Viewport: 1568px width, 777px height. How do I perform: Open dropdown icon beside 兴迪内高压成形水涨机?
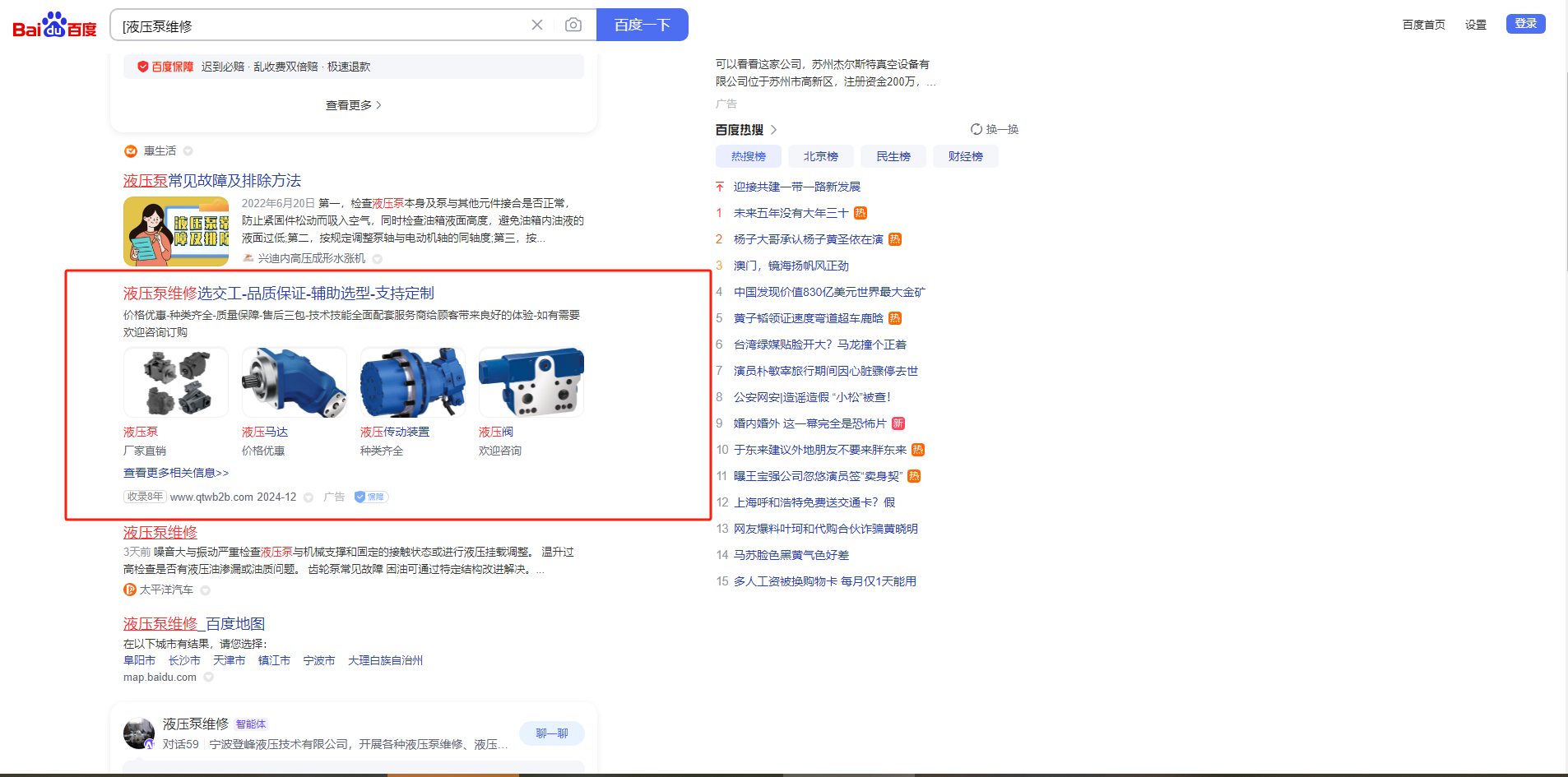[x=378, y=259]
